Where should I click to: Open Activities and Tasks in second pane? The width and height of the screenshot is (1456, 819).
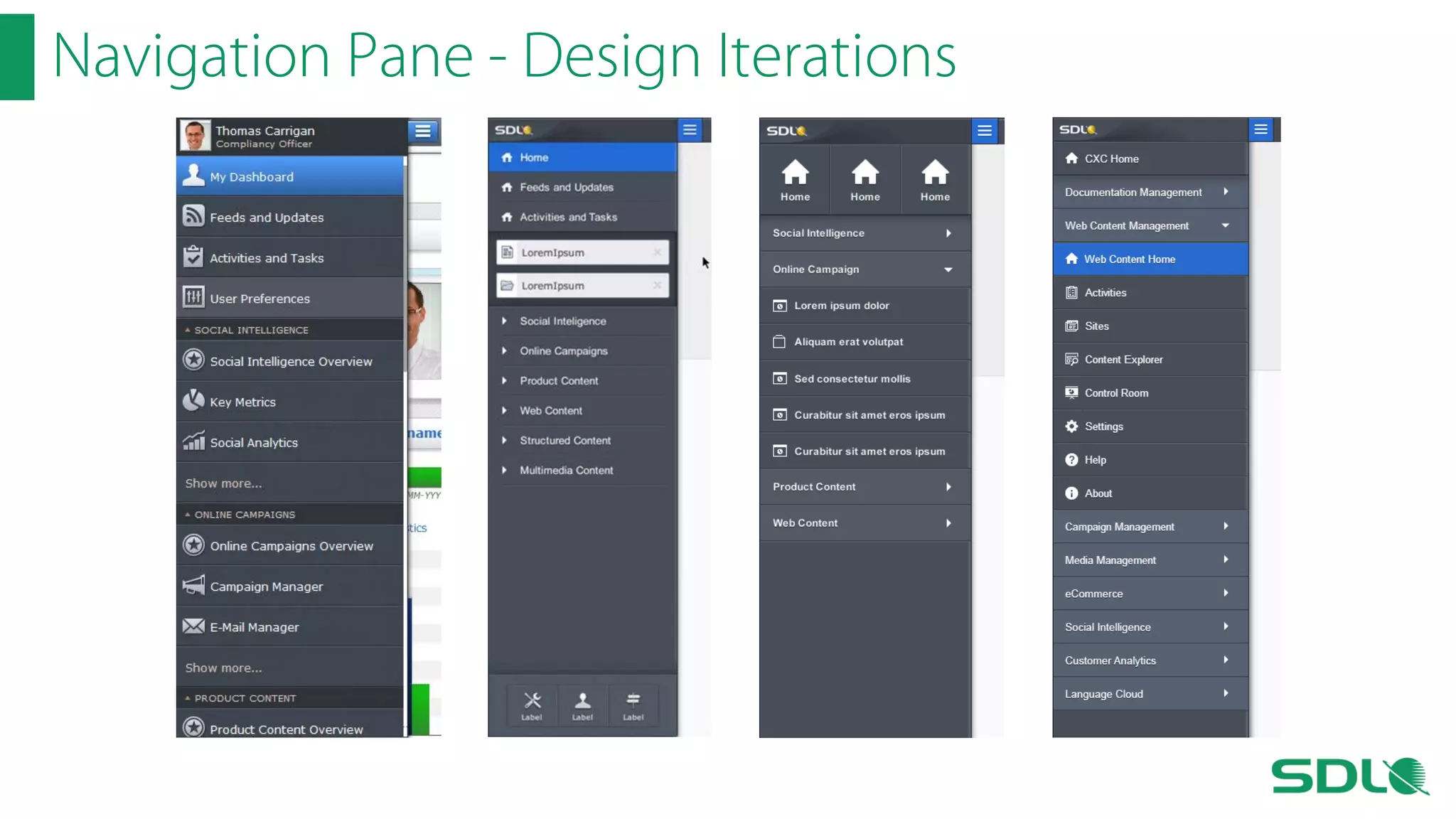[x=582, y=217]
